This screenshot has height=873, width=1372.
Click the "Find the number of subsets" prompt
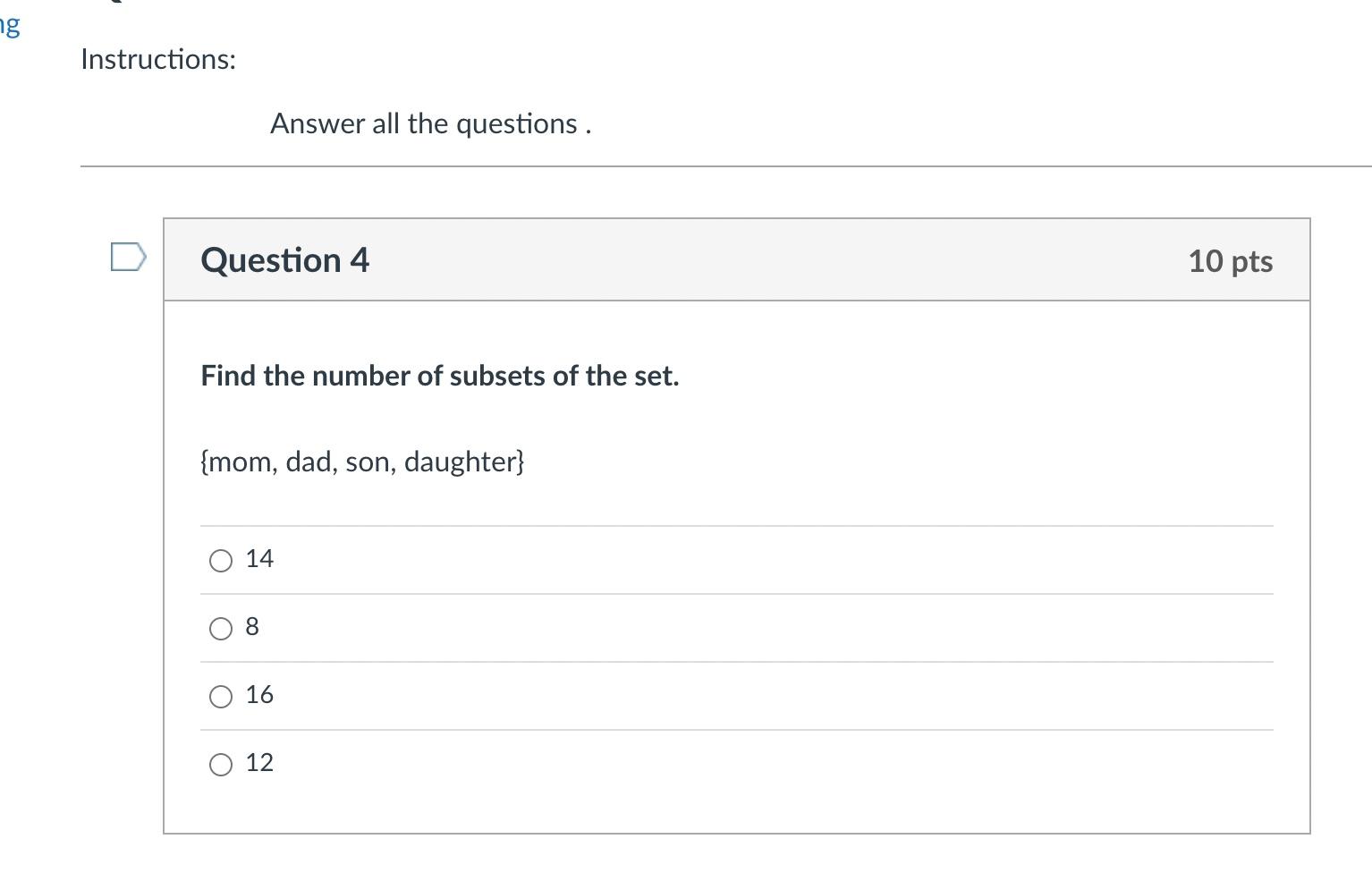coord(439,376)
